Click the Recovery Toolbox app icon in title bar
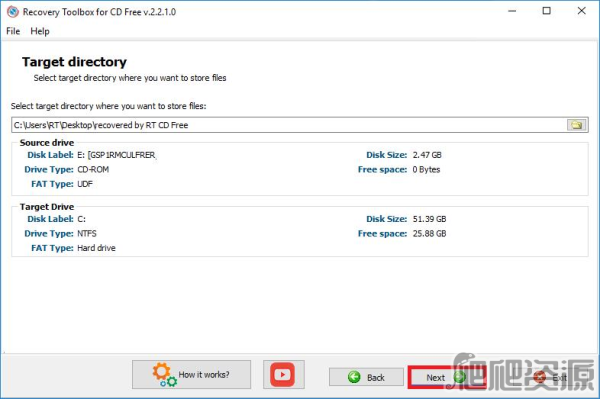The image size is (600, 399). (x=13, y=12)
